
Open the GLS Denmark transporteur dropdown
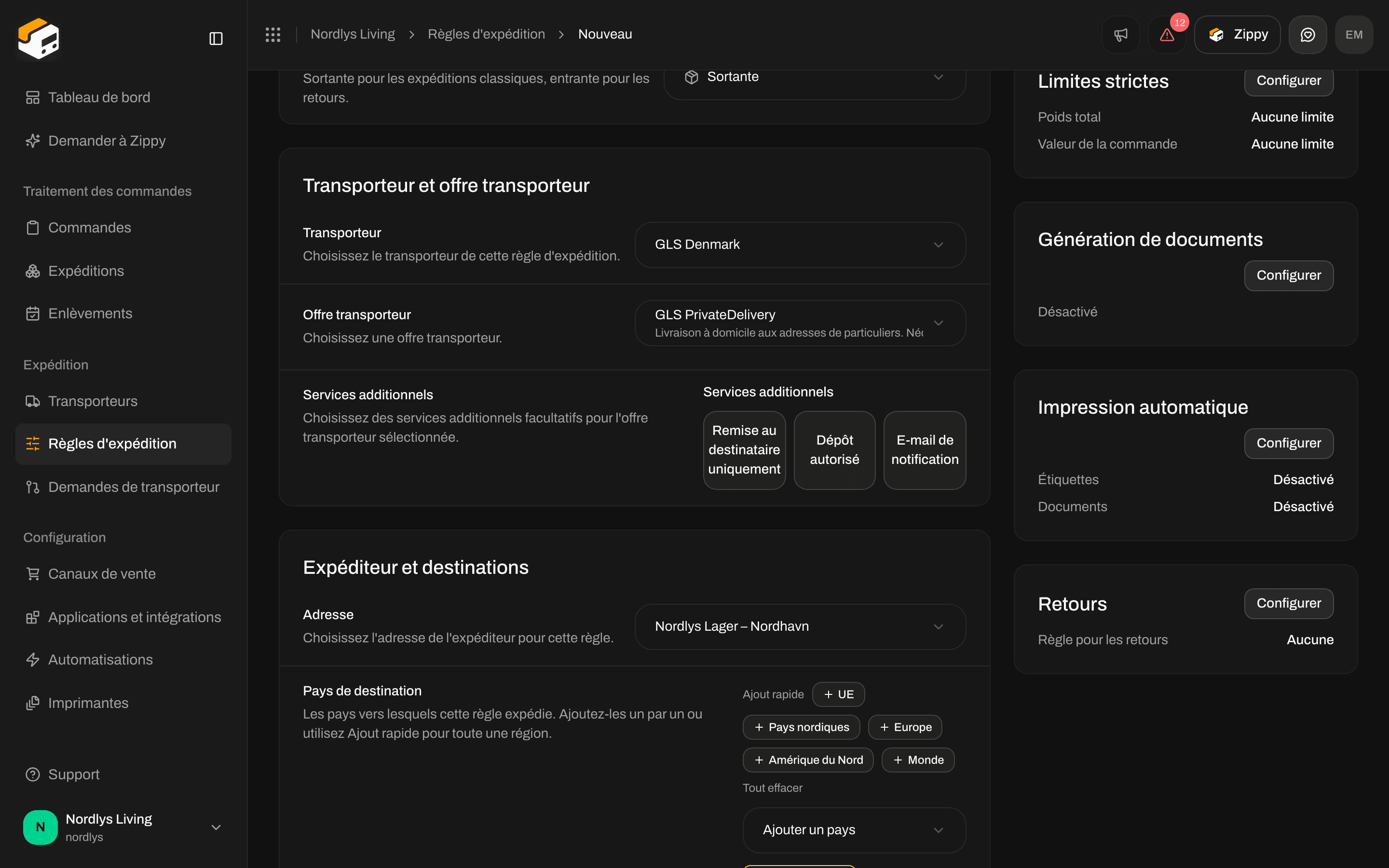pos(800,245)
